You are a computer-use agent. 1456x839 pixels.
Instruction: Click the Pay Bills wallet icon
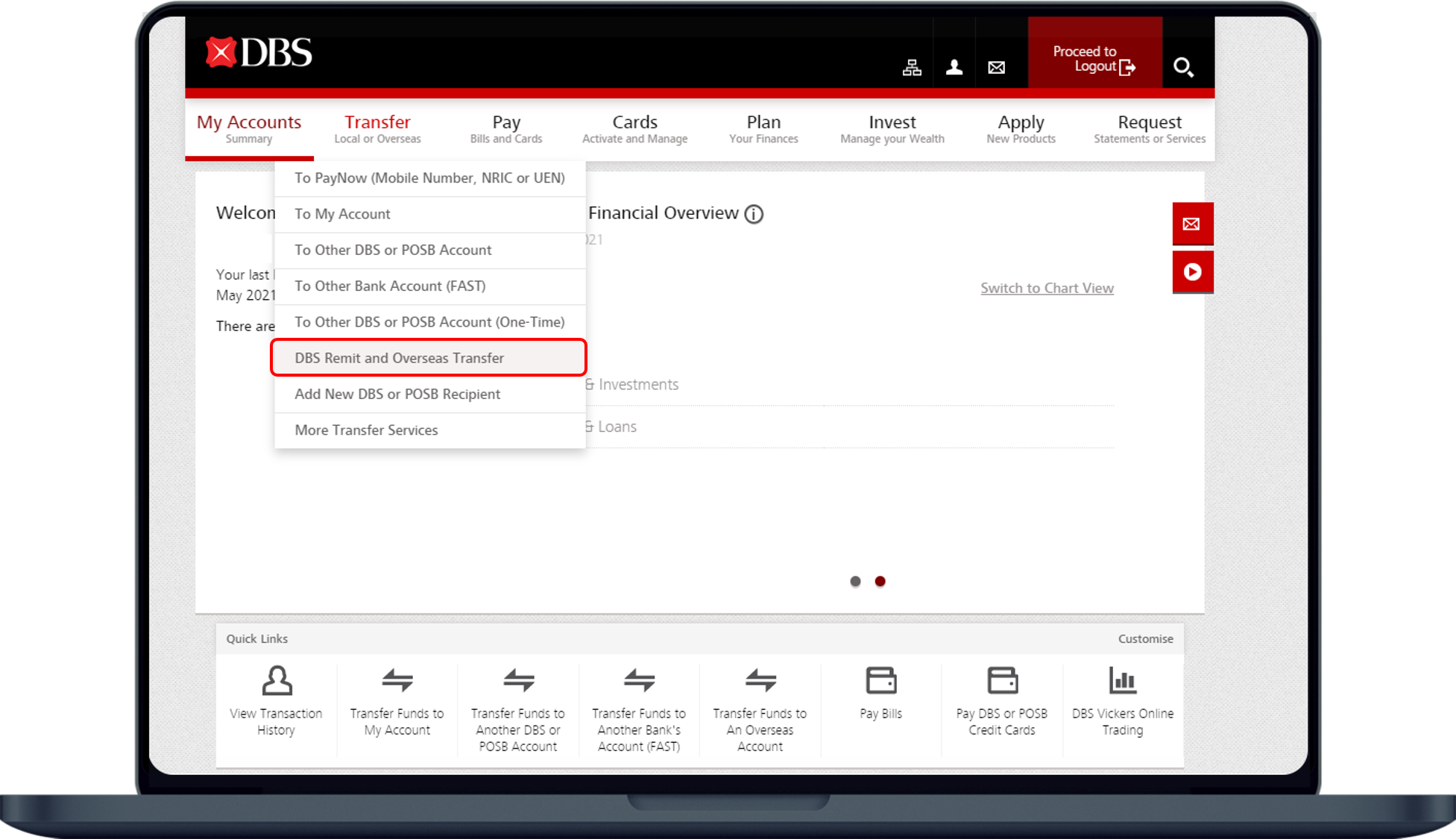point(880,681)
